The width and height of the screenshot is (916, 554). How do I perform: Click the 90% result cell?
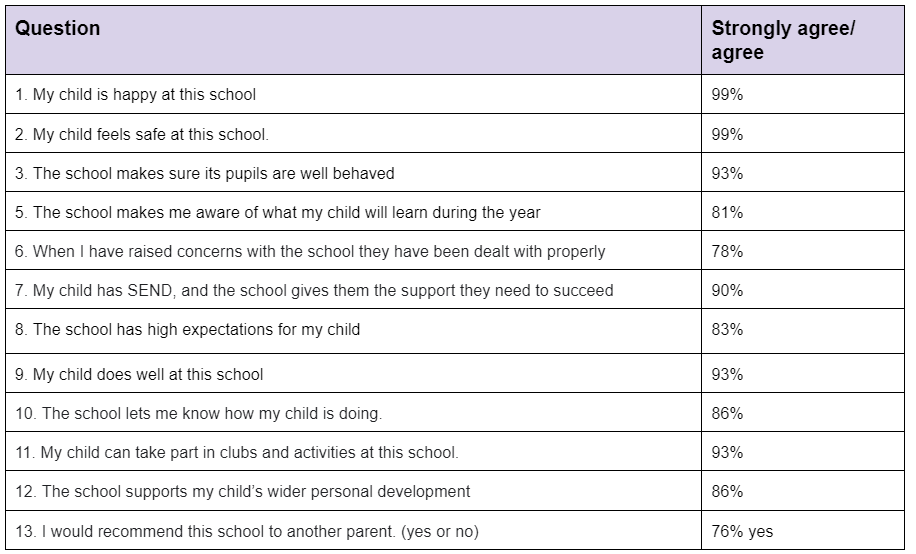point(803,290)
